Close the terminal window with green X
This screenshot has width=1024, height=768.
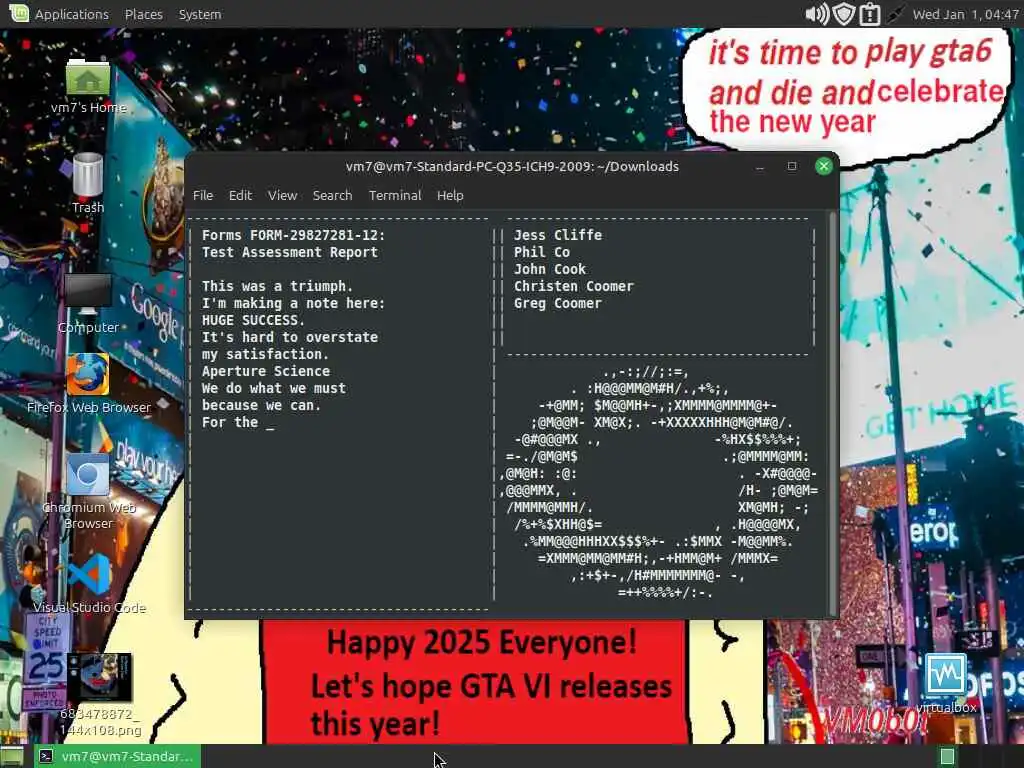(824, 167)
